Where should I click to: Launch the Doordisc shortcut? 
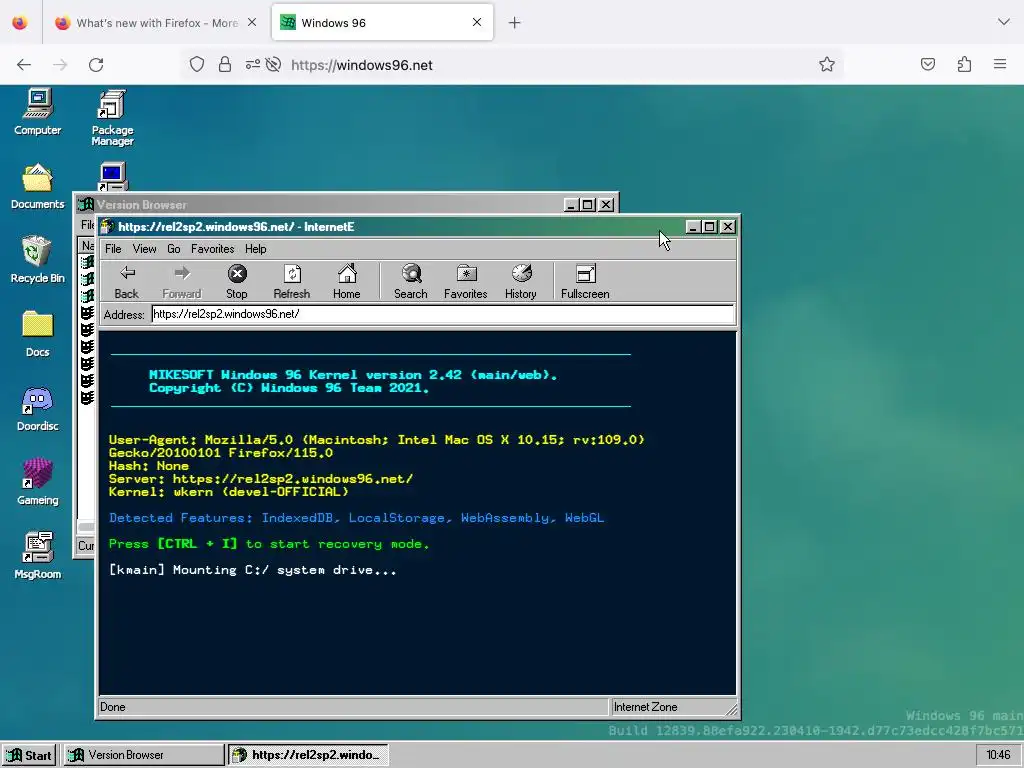(37, 408)
